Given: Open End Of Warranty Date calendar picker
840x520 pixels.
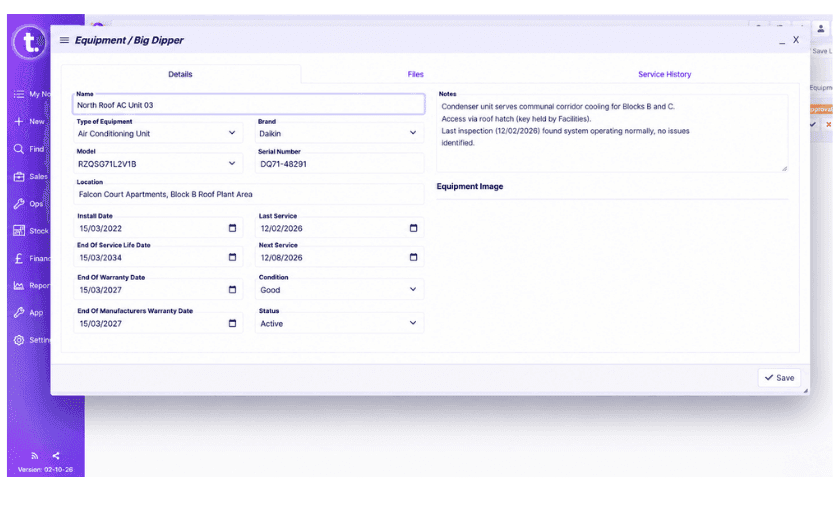Looking at the screenshot, I should [232, 290].
